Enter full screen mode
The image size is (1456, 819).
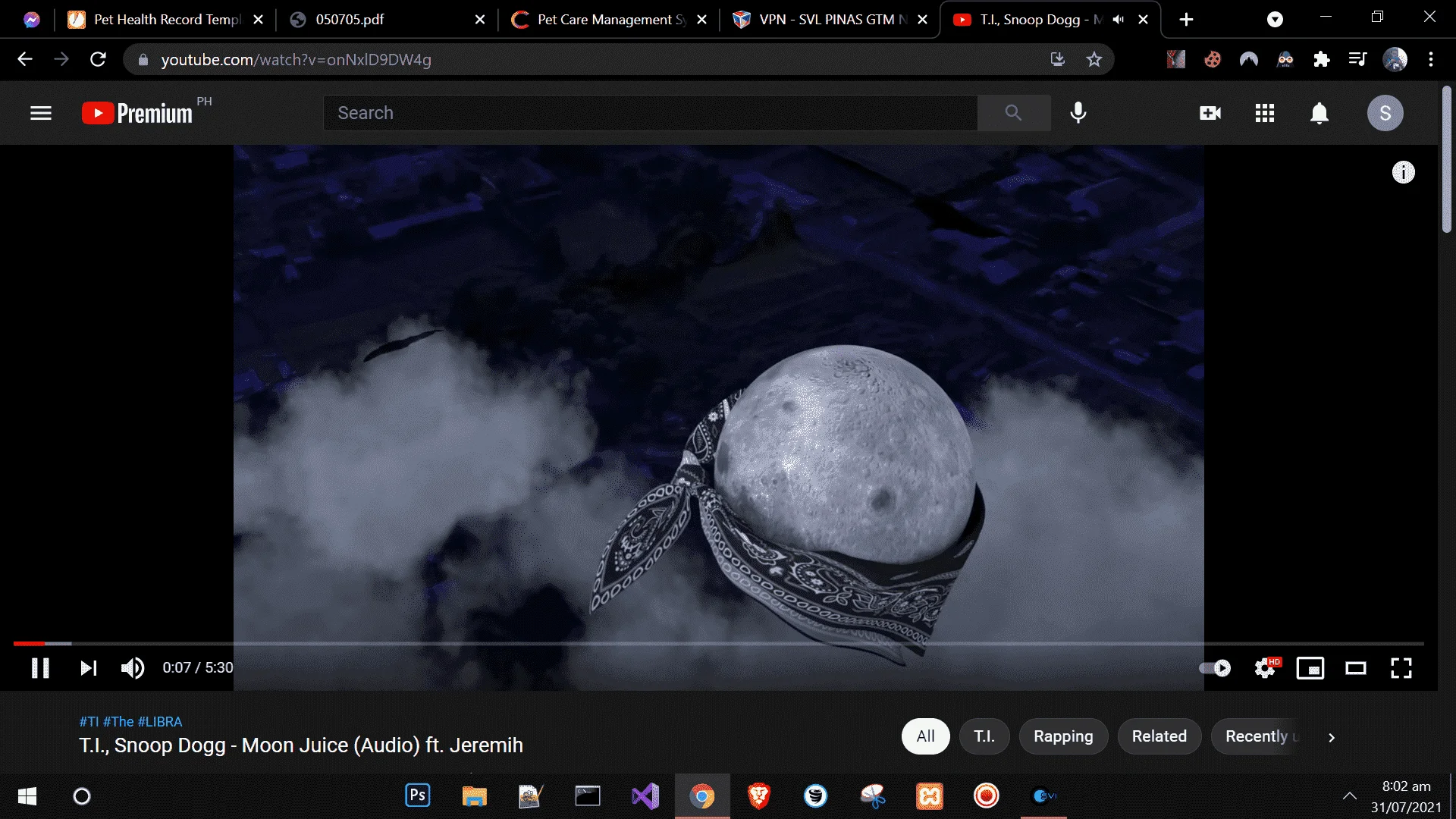1401,668
